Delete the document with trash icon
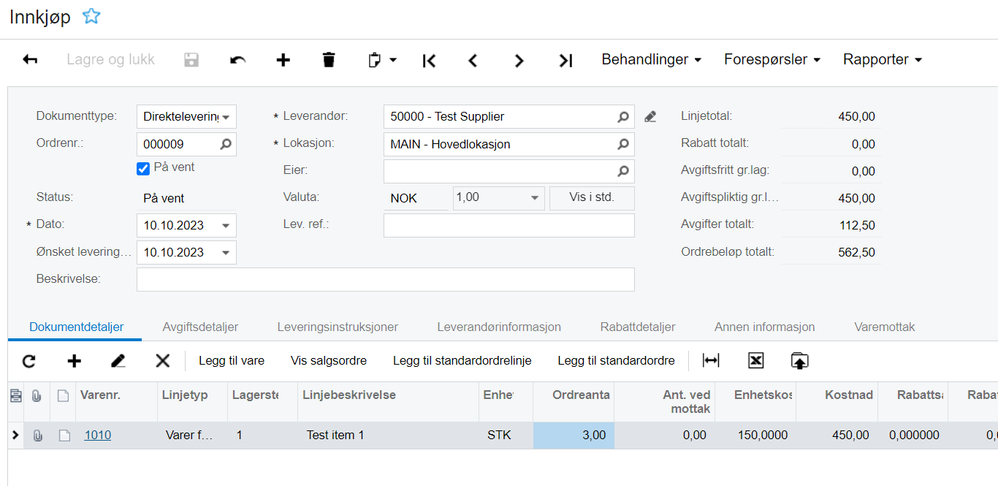Screen dimensions: 998x486 pyautogui.click(x=328, y=60)
